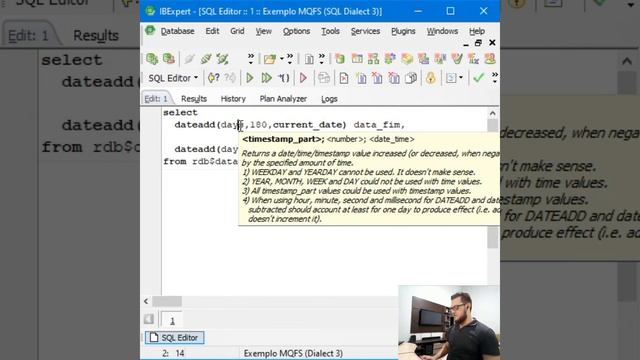640x360 pixels.
Task: Click the 'select' keyword in editor
Action: point(180,113)
